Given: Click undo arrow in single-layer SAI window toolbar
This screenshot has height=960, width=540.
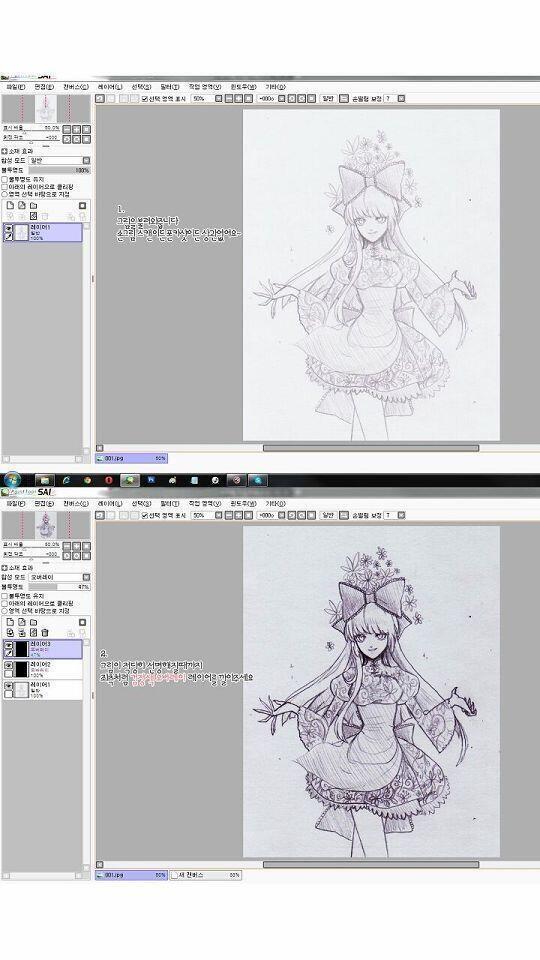Looking at the screenshot, I should [x=100, y=99].
